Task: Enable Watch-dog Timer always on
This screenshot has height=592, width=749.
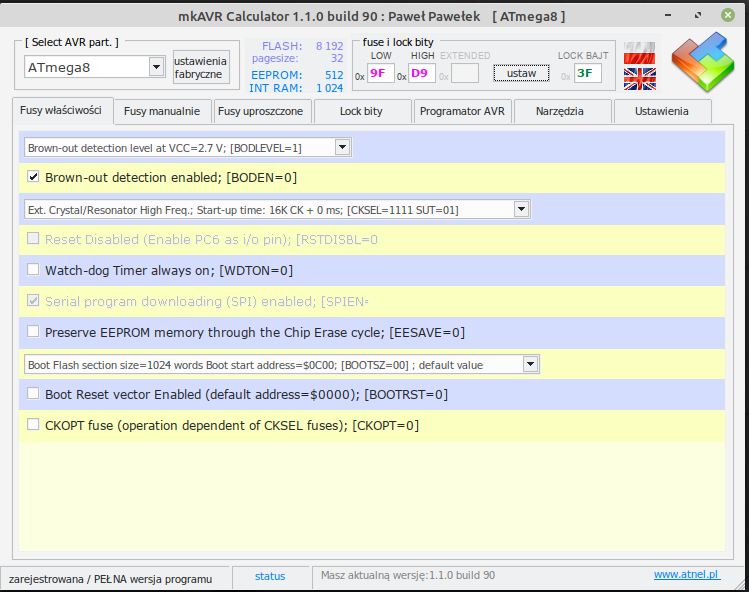Action: [34, 270]
